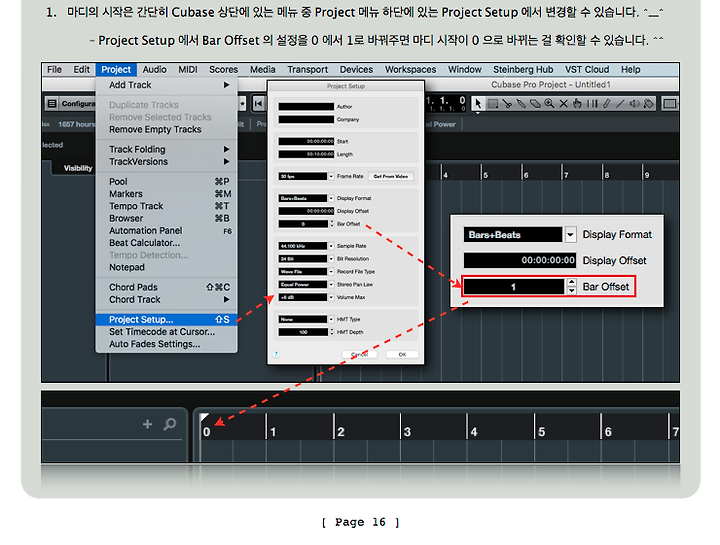Open the Transport menu
720x545 pixels.
pos(308,69)
